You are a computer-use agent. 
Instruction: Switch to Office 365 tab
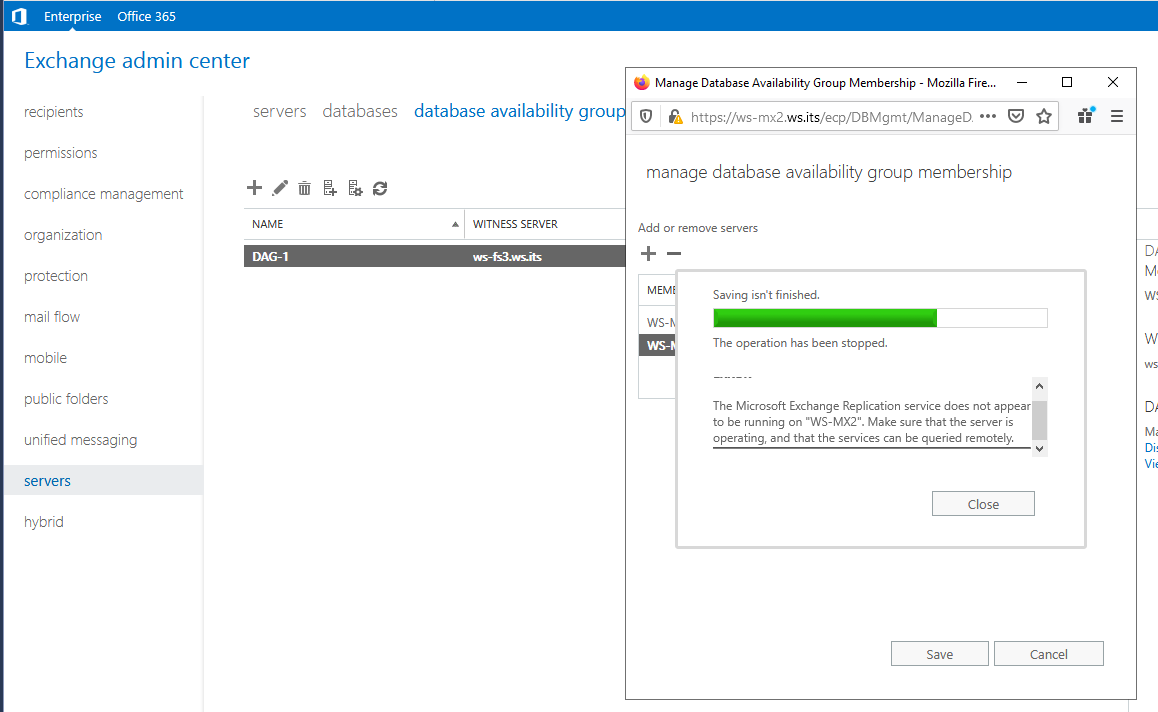(x=146, y=16)
